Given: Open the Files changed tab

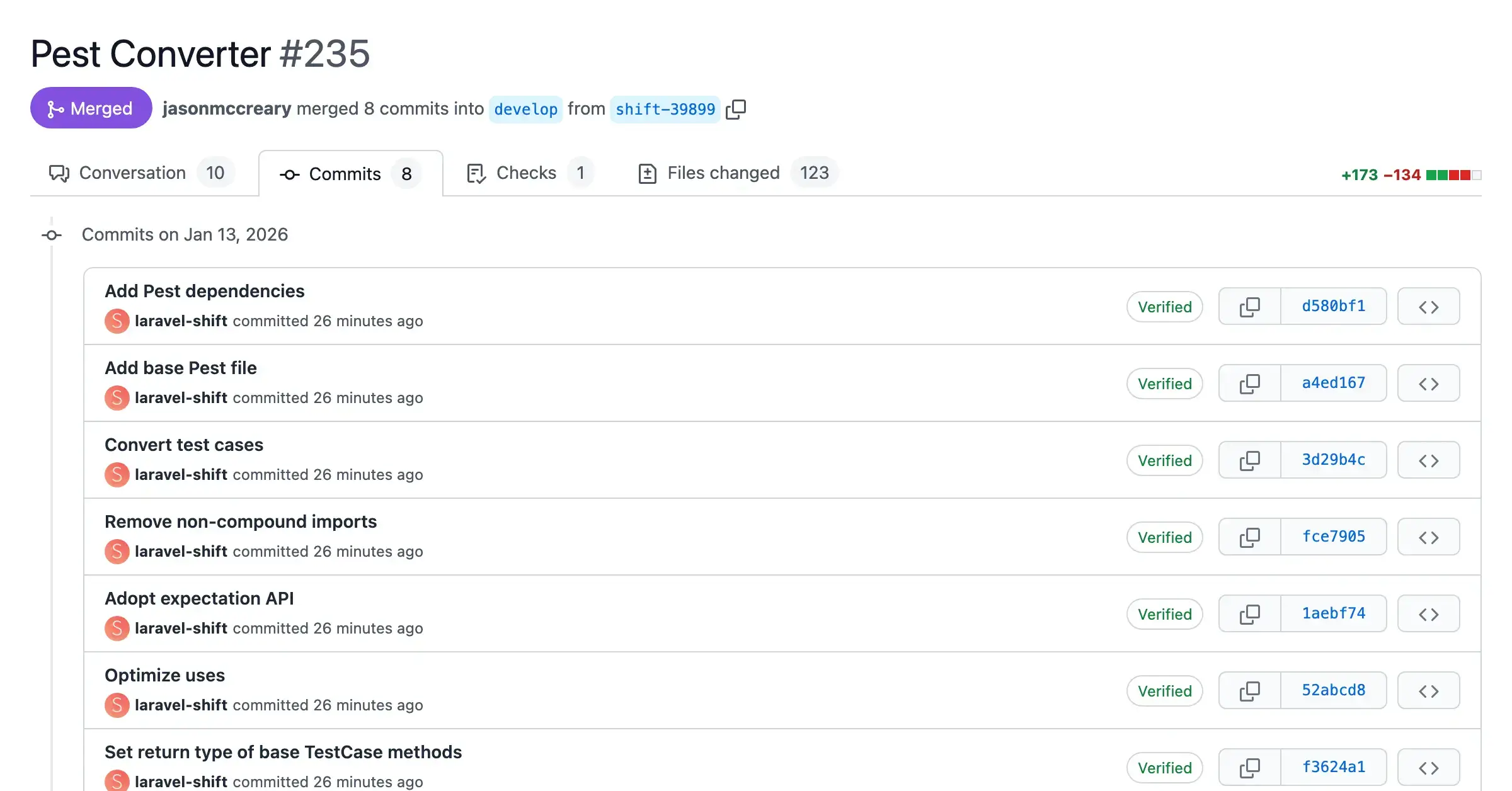Looking at the screenshot, I should pyautogui.click(x=723, y=173).
